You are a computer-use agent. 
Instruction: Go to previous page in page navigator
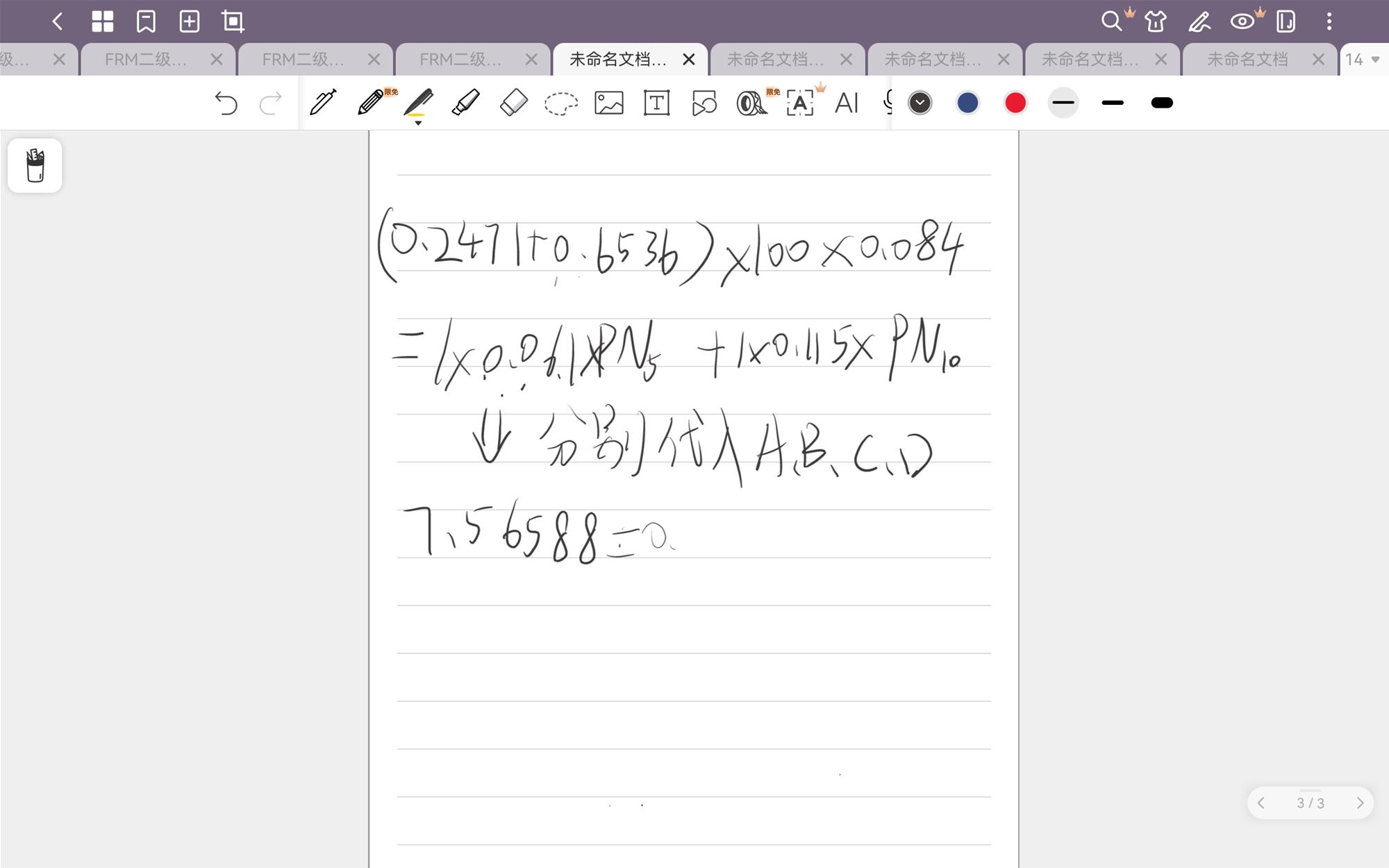1261,803
